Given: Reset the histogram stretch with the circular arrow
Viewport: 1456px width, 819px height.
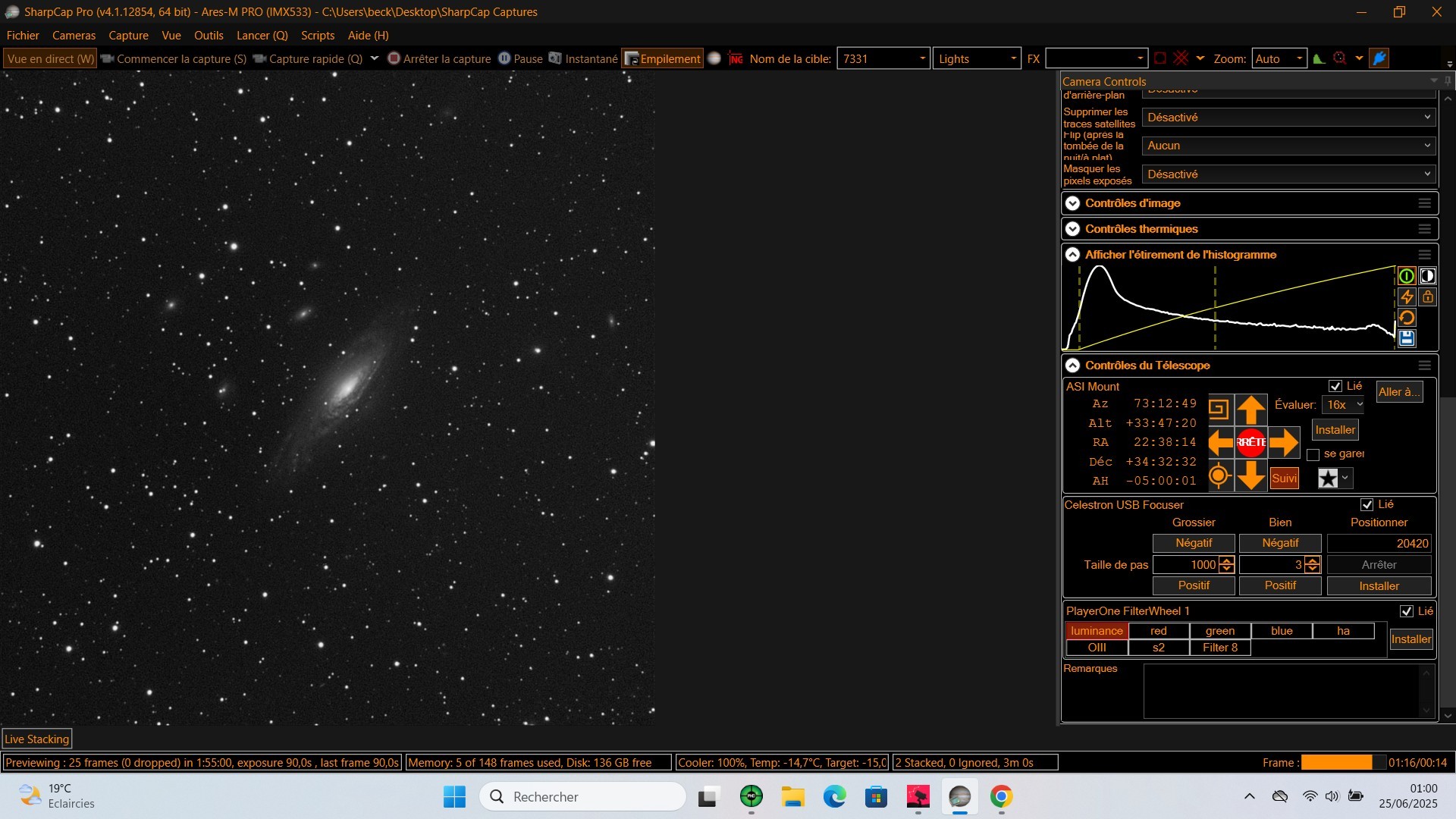Looking at the screenshot, I should point(1407,318).
